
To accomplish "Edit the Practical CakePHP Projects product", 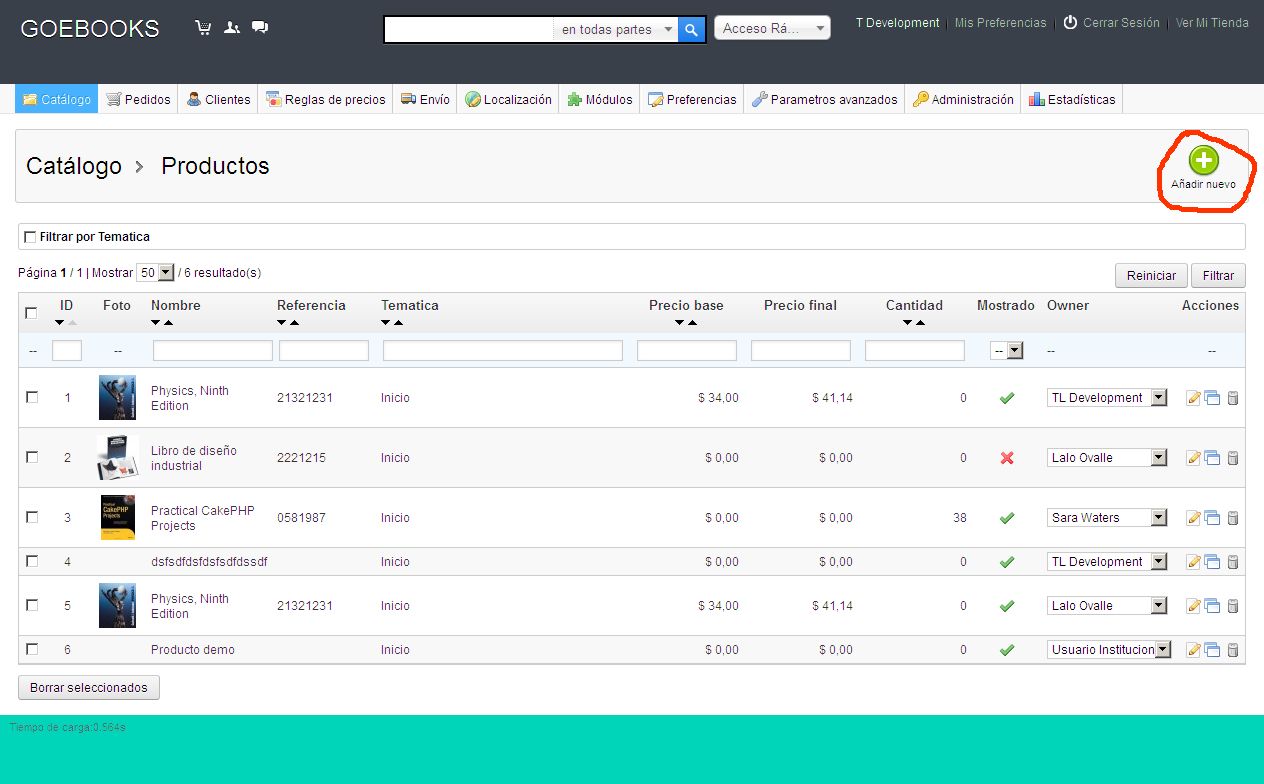I will [1192, 518].
